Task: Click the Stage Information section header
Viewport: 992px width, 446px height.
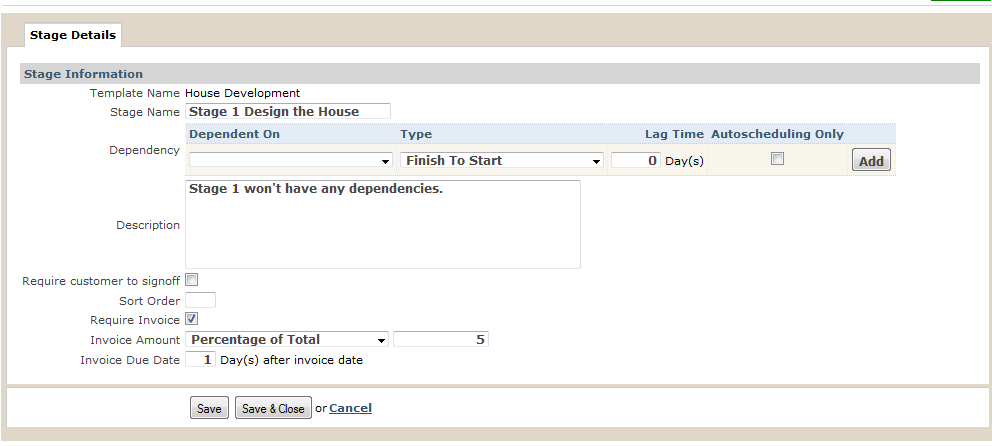Action: coord(500,74)
